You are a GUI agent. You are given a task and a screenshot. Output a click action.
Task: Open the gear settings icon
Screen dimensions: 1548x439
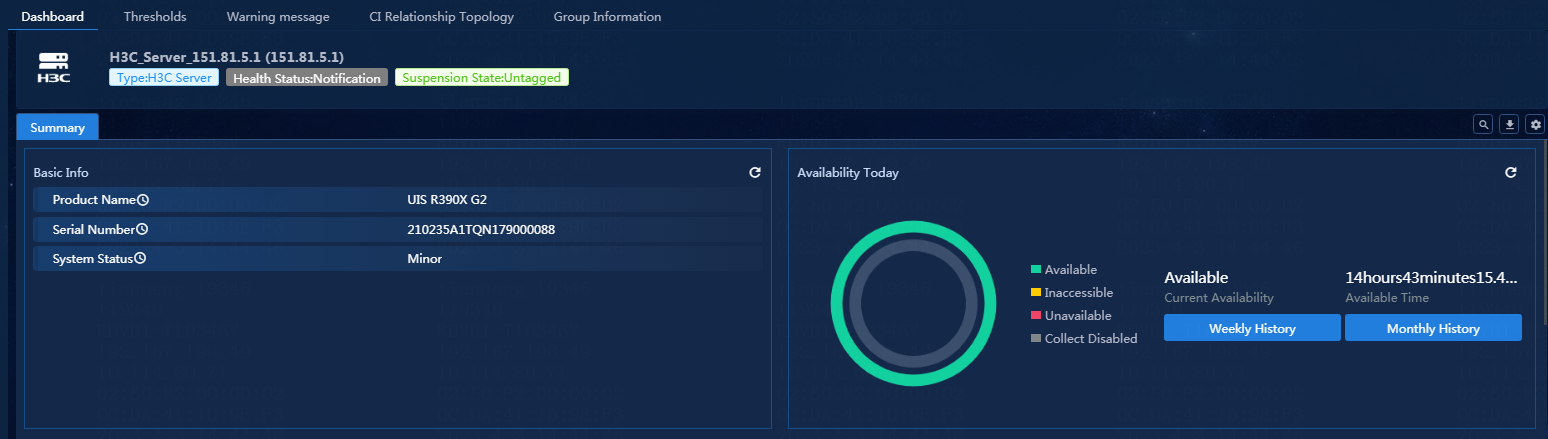coord(1536,124)
